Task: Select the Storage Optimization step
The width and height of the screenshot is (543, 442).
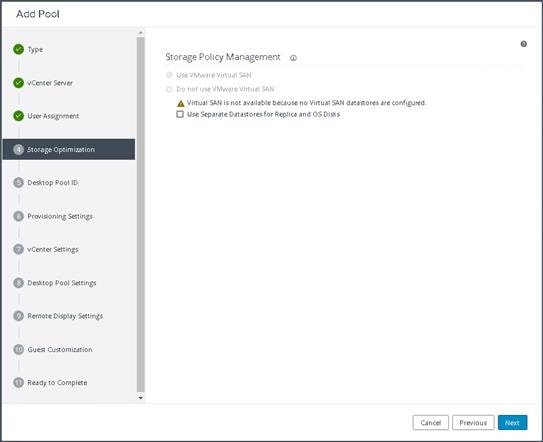Action: [69, 149]
